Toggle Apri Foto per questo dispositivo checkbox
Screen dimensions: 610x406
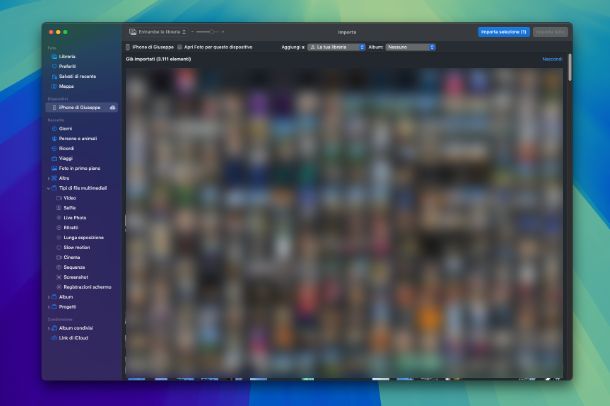tap(180, 47)
